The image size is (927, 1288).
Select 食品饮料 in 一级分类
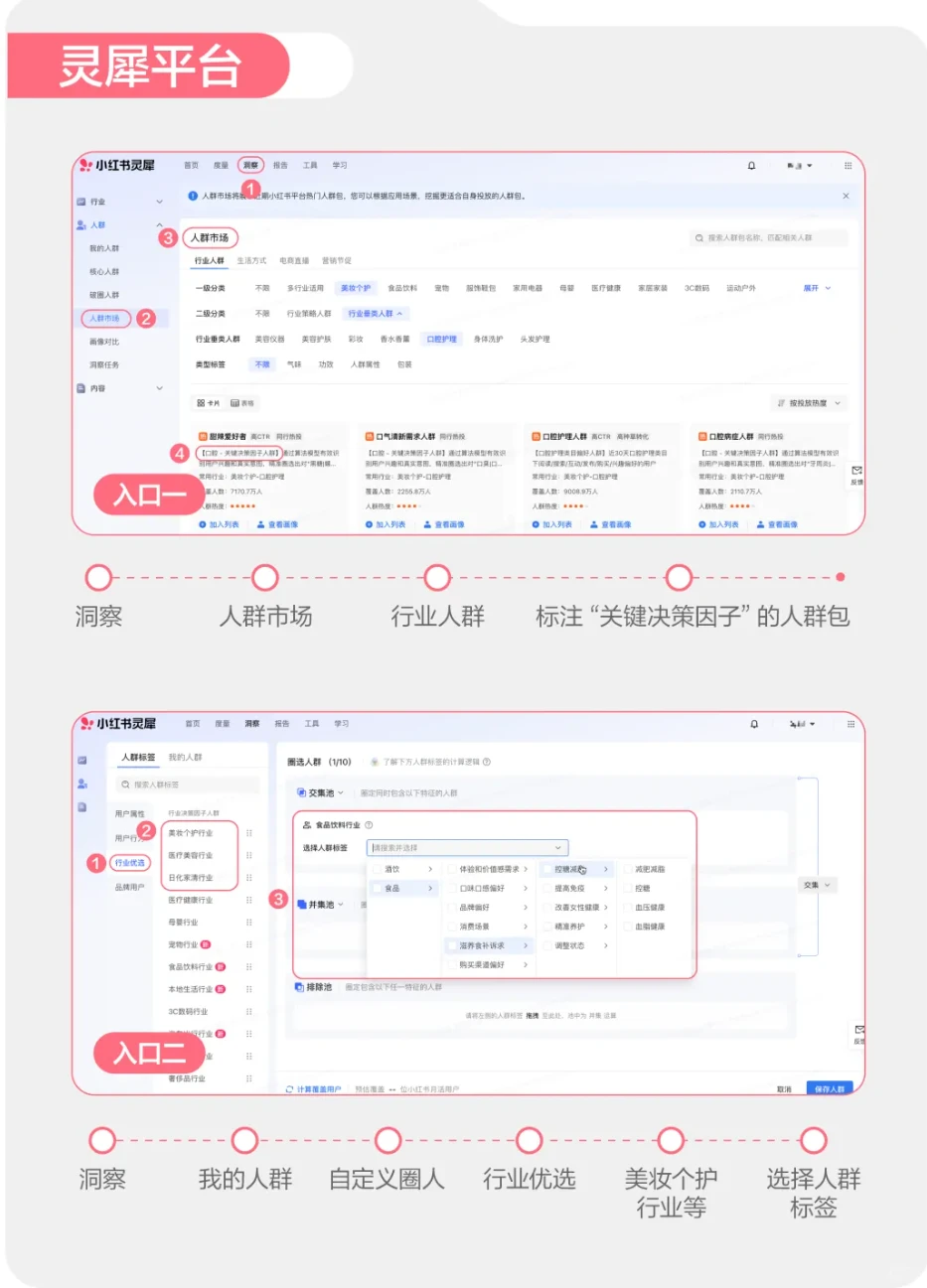point(402,288)
